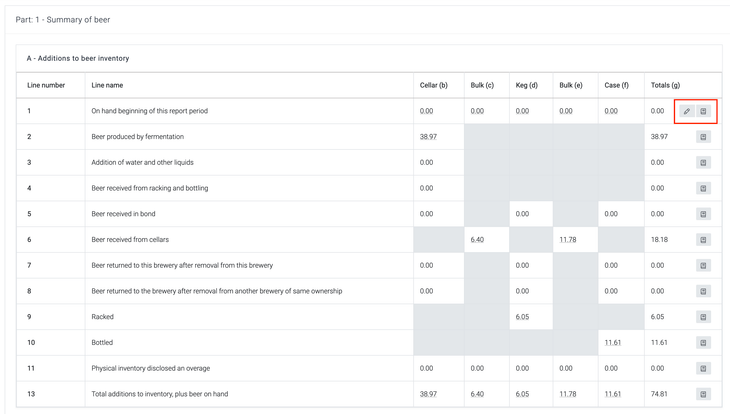The image size is (730, 414).
Task: Click details icon for Total additions to inventory
Action: [x=703, y=394]
